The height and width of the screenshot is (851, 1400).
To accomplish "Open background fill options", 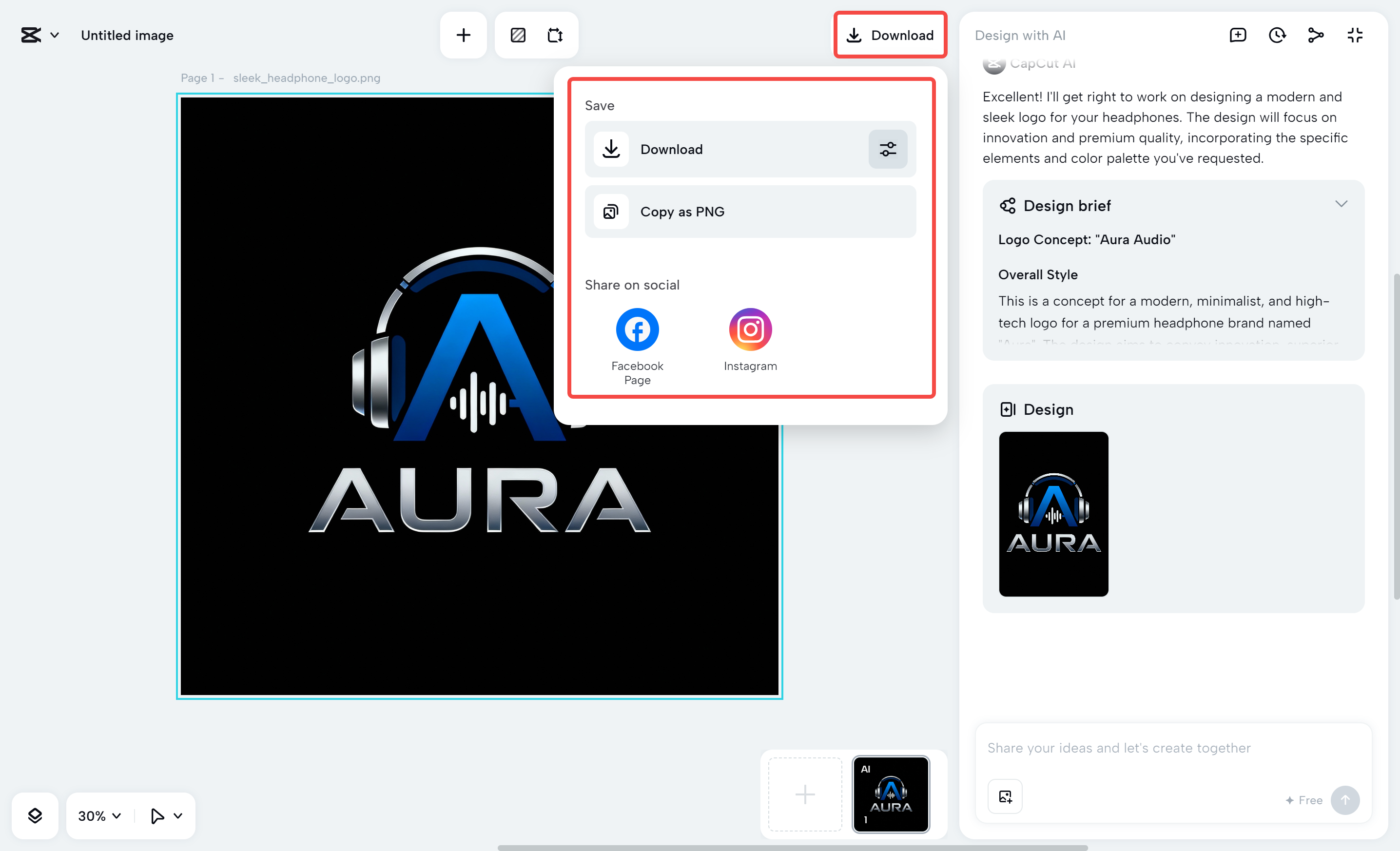I will click(518, 35).
